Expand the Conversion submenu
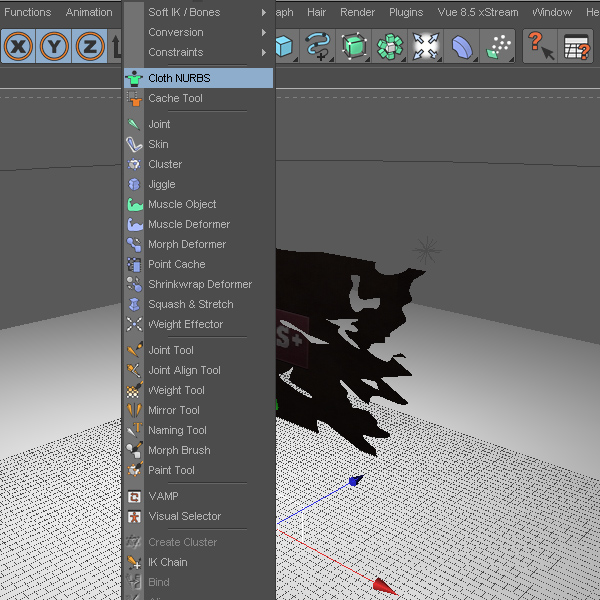 click(x=198, y=32)
